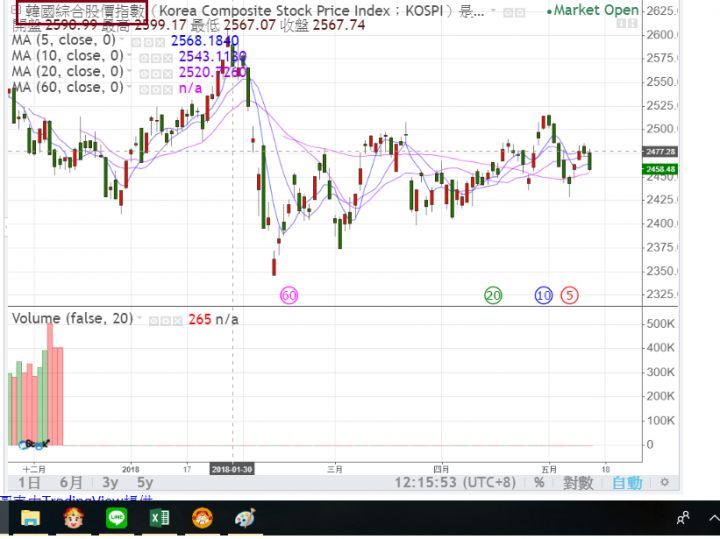Screen dimensions: 720x539
Task: Open the MA (10, close, 0) settings gear
Action: [x=156, y=59]
